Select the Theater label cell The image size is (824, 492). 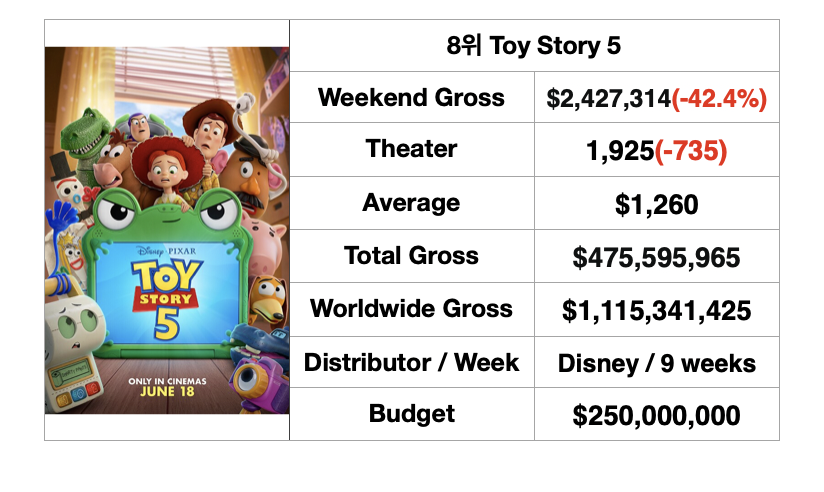tap(411, 149)
